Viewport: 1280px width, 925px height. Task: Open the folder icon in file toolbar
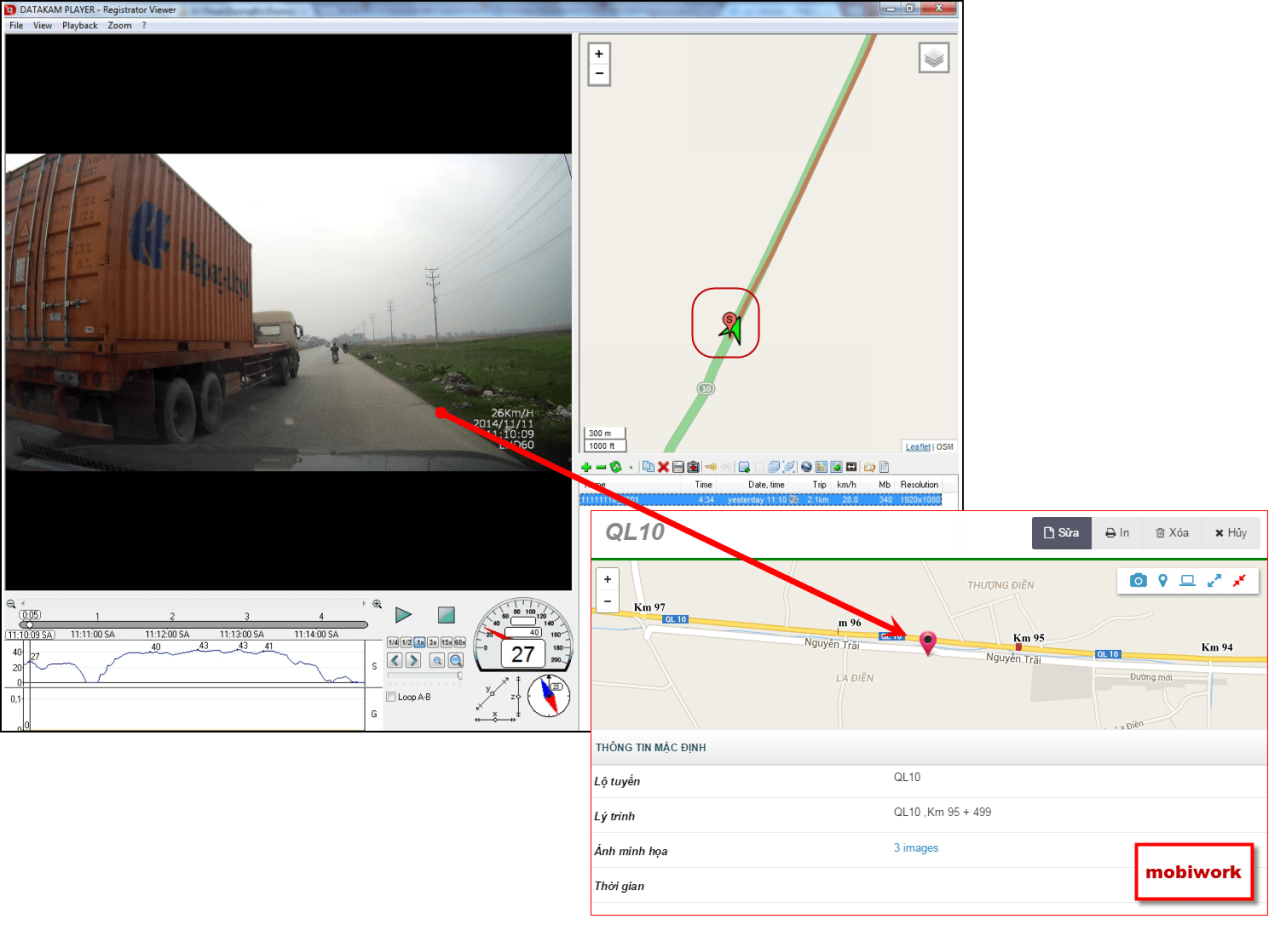tap(869, 467)
